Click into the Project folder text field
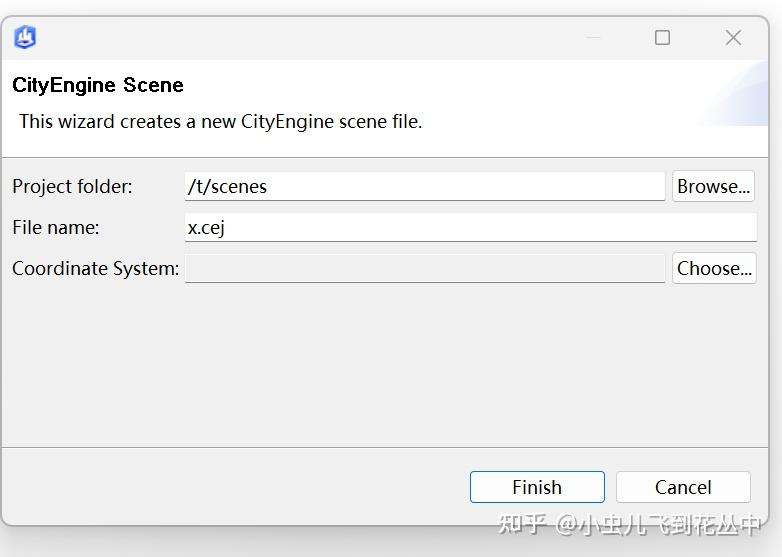 pyautogui.click(x=424, y=186)
